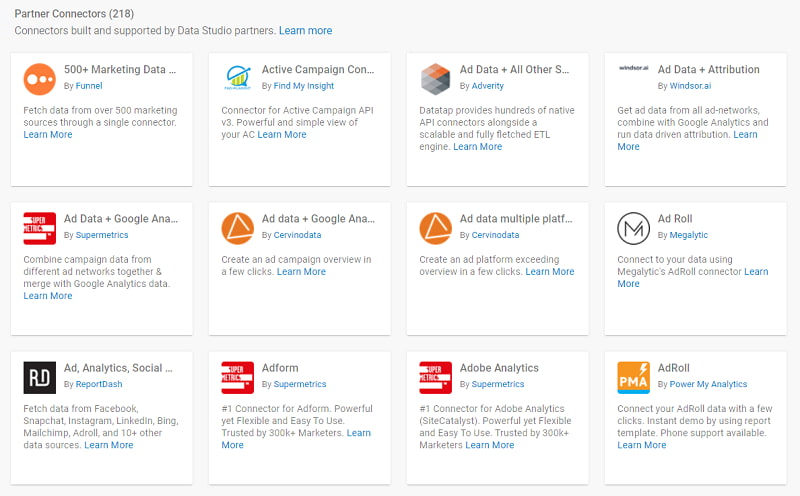Open Supermetrics link on Adobe Analytics card

coord(497,384)
